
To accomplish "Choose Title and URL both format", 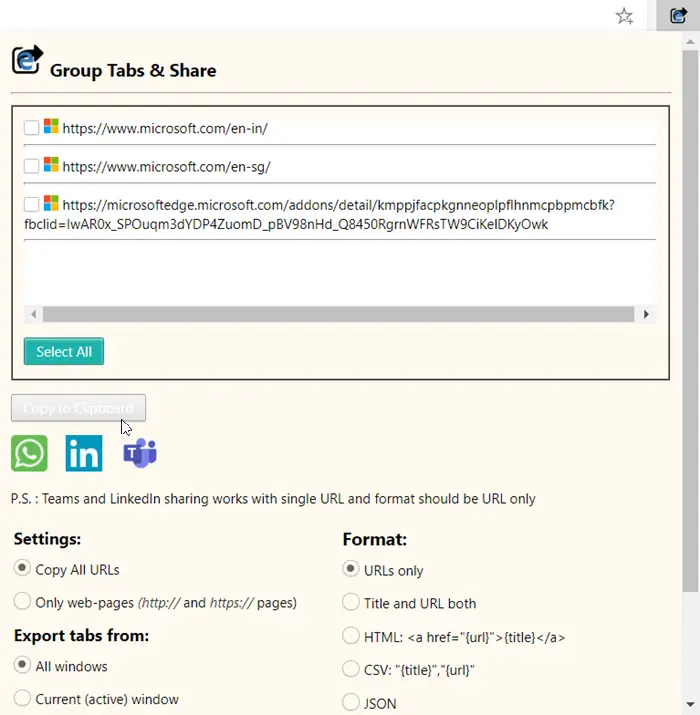I will [351, 602].
